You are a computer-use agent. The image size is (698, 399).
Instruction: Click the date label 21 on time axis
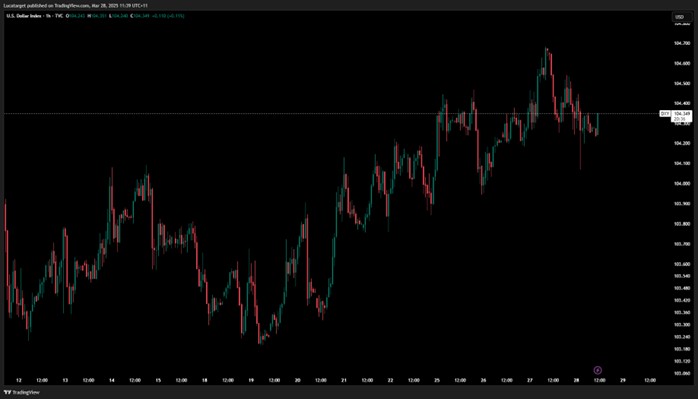(344, 381)
